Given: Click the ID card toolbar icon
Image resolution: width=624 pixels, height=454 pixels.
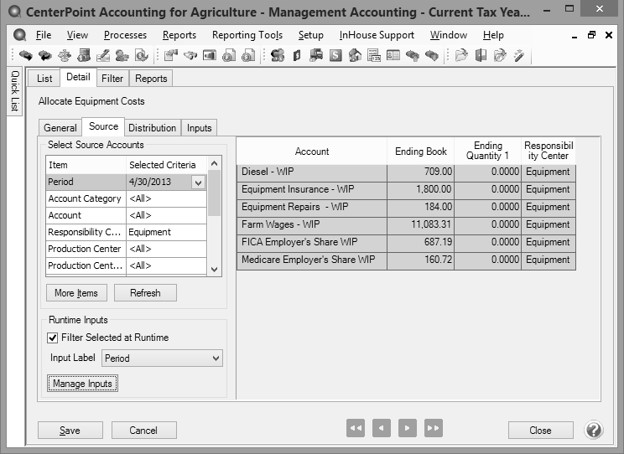Looking at the screenshot, I should point(393,55).
